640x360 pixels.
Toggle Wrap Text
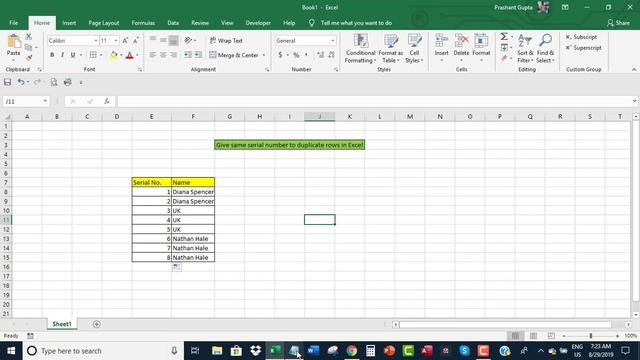click(x=226, y=40)
